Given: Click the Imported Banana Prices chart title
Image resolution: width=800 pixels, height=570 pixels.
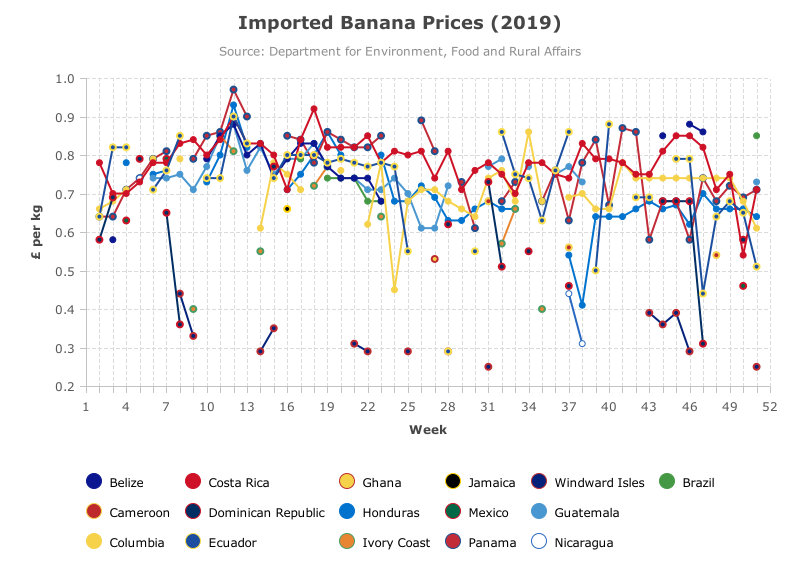Looking at the screenshot, I should tap(399, 23).
